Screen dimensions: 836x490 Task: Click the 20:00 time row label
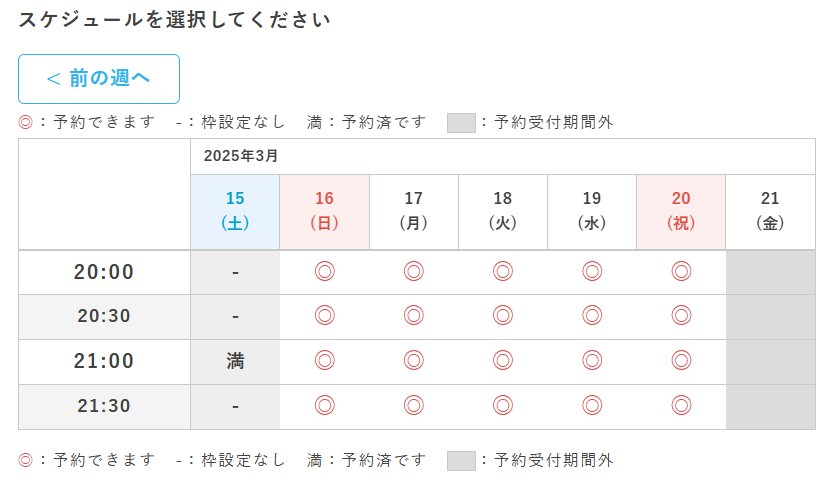tap(104, 272)
